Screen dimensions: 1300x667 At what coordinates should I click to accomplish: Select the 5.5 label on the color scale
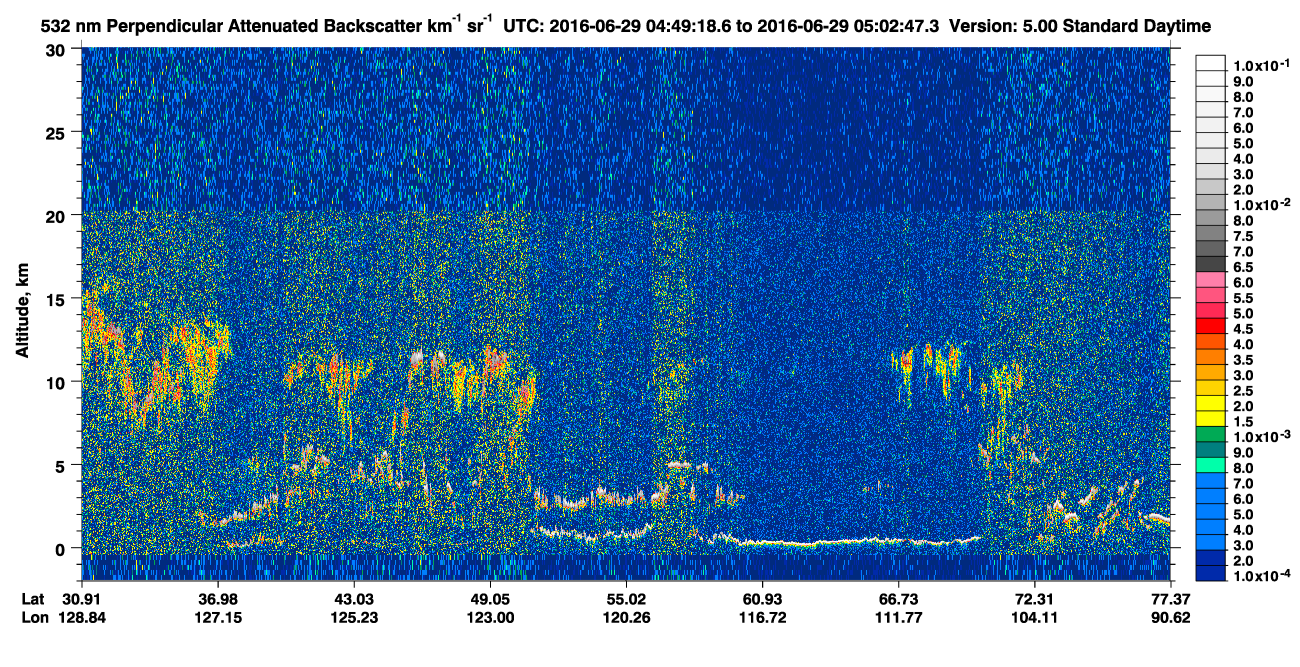[1243, 298]
